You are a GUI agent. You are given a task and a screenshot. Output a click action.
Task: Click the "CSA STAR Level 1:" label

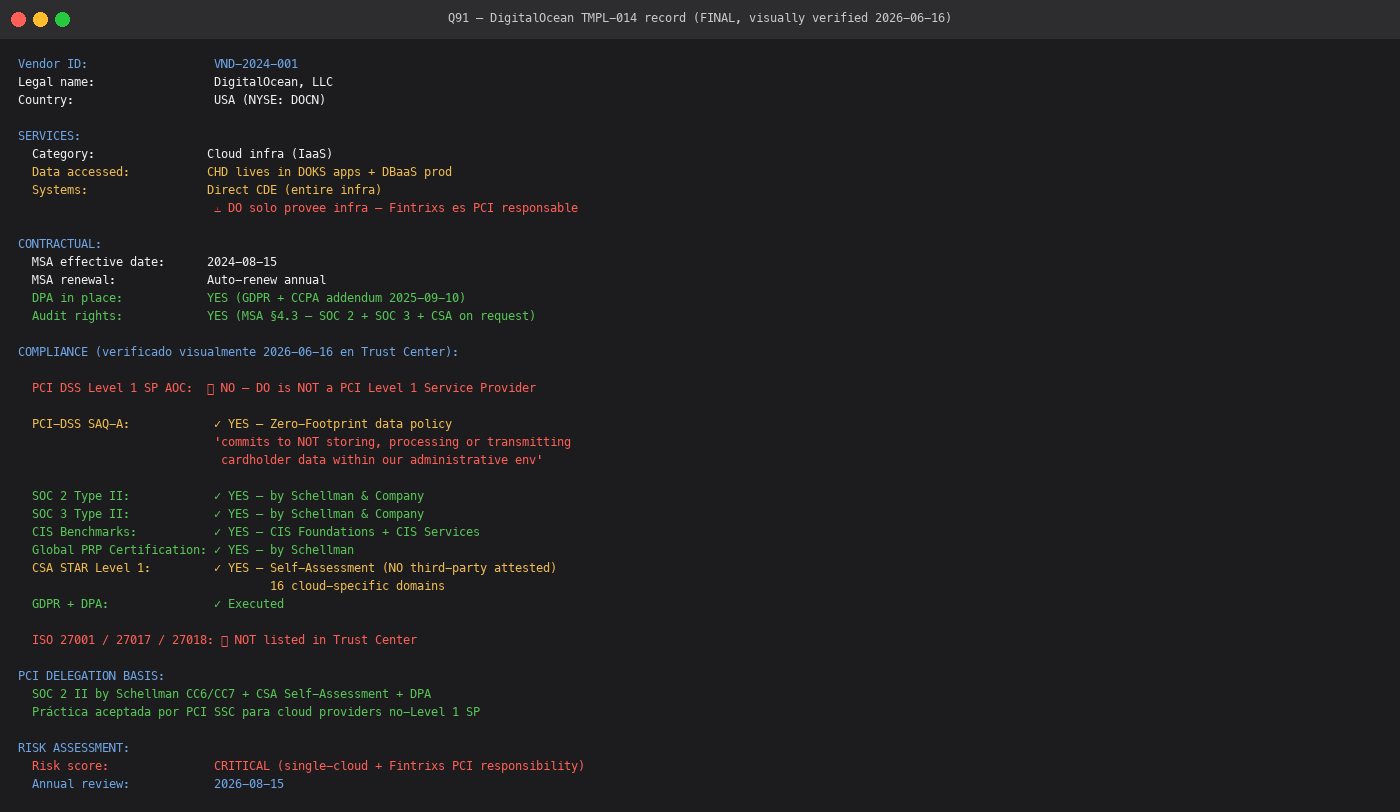click(x=91, y=568)
